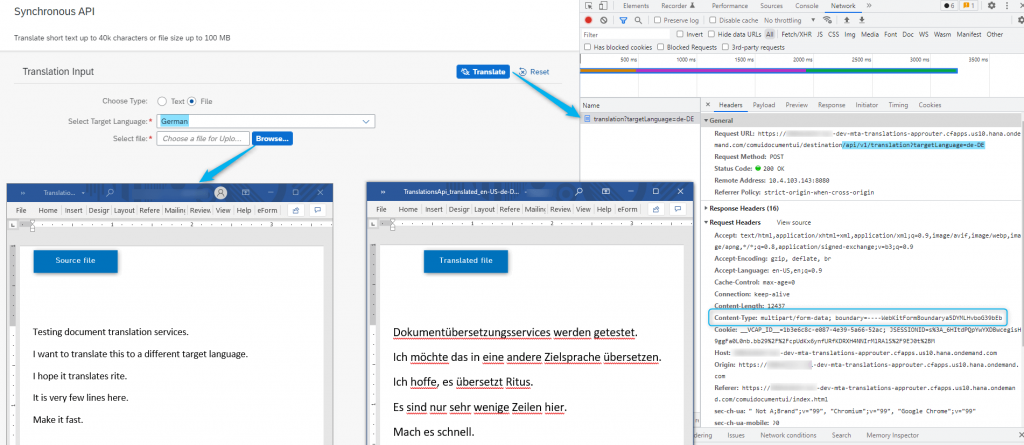Open the Network conditions drawer tab
The height and width of the screenshot is (445, 1024).
point(788,435)
